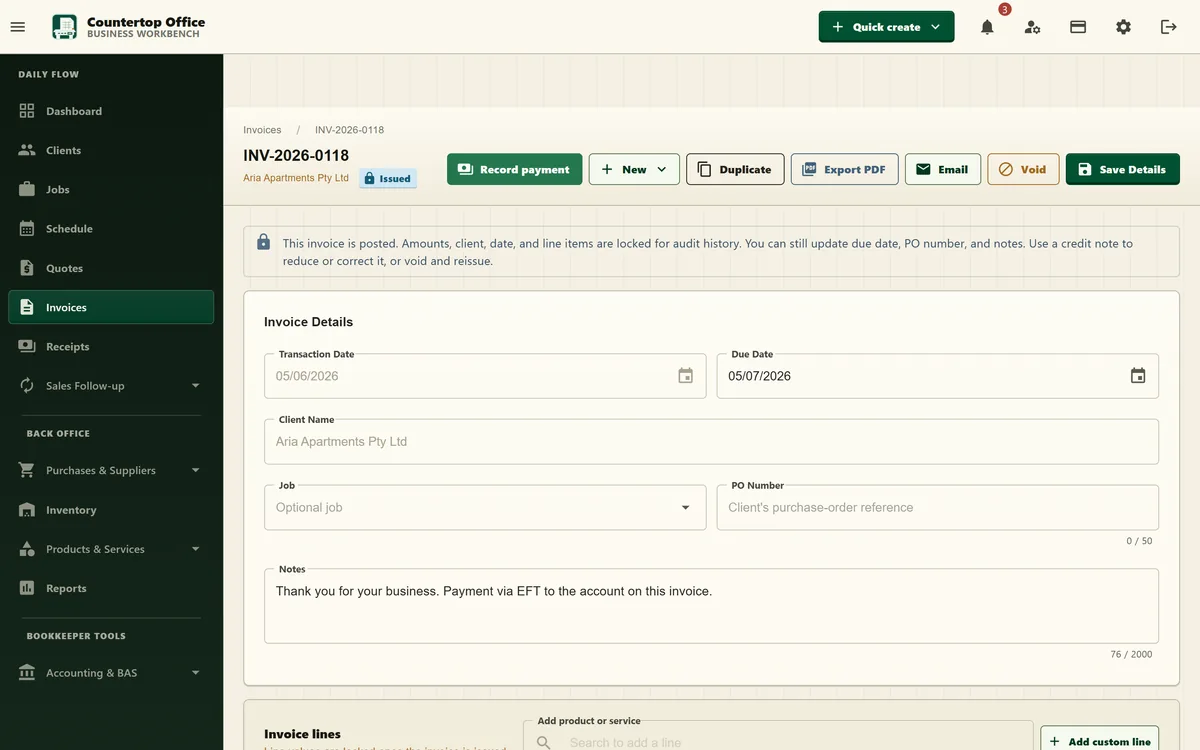Click the Void button
The height and width of the screenshot is (750, 1200).
click(1023, 169)
